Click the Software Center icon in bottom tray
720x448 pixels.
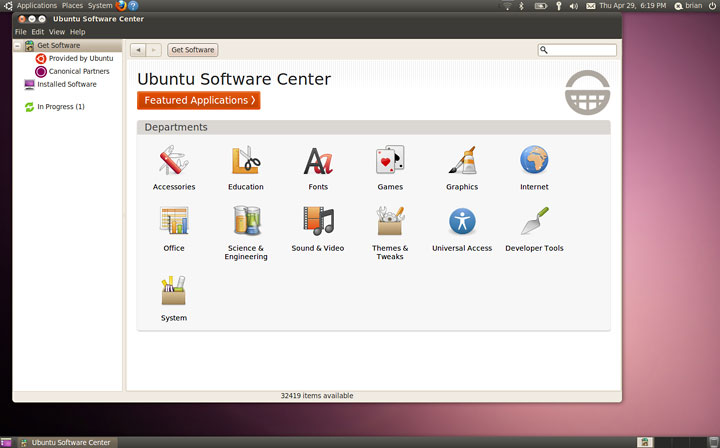(645, 442)
